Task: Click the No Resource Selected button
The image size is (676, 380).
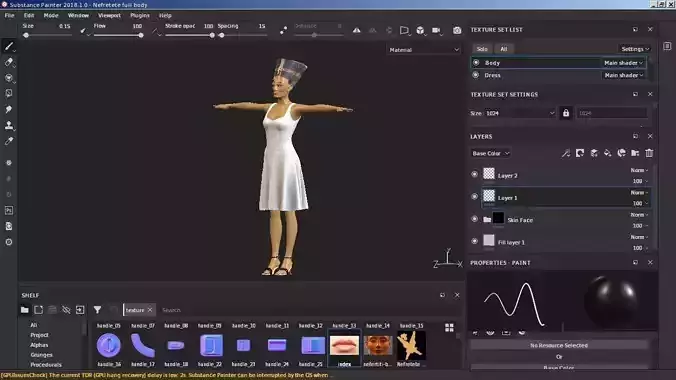Action: [559, 345]
